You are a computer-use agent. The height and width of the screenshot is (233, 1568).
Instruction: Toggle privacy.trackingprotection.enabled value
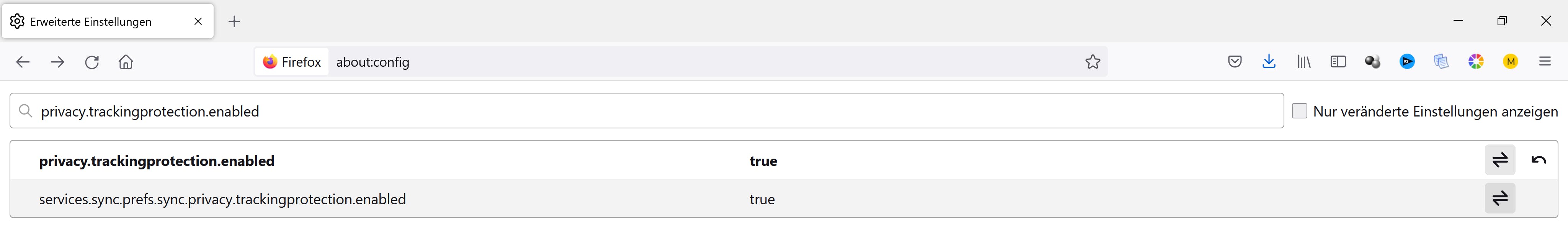point(1500,161)
